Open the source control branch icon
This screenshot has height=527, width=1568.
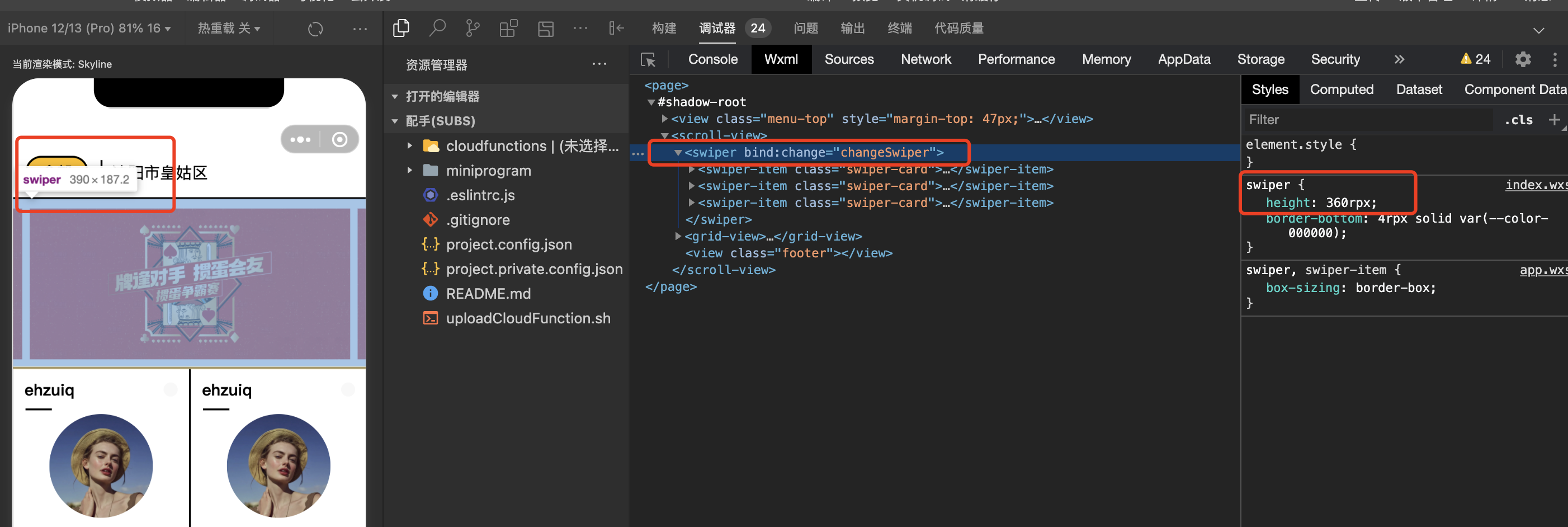(x=473, y=28)
